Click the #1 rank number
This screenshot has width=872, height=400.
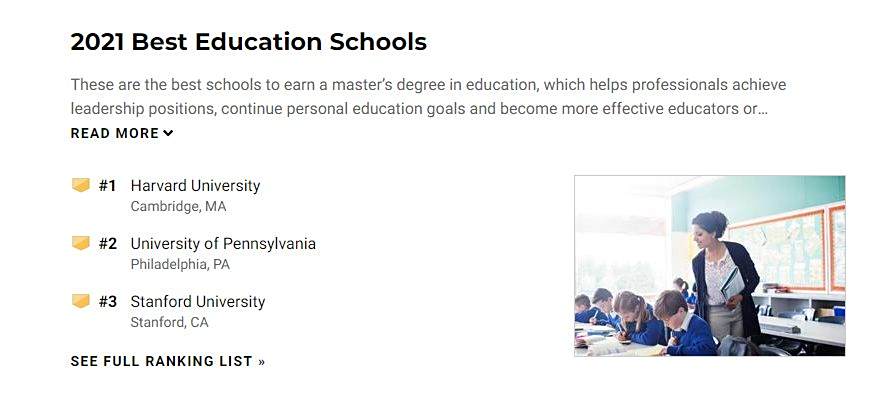point(107,185)
